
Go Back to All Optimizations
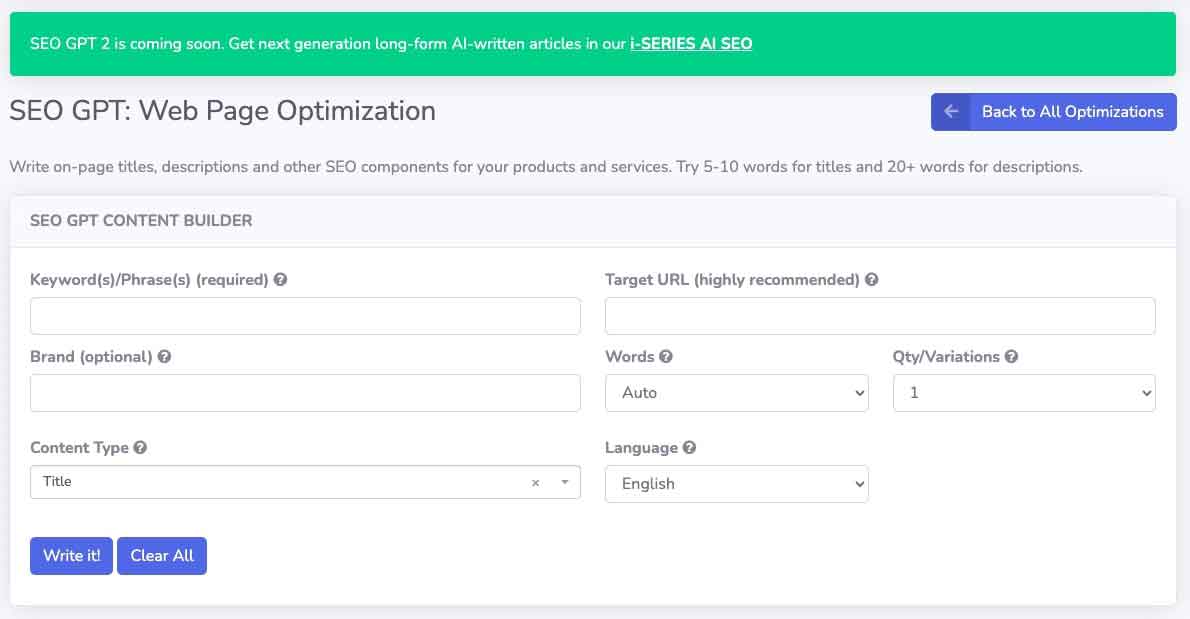coord(1053,112)
